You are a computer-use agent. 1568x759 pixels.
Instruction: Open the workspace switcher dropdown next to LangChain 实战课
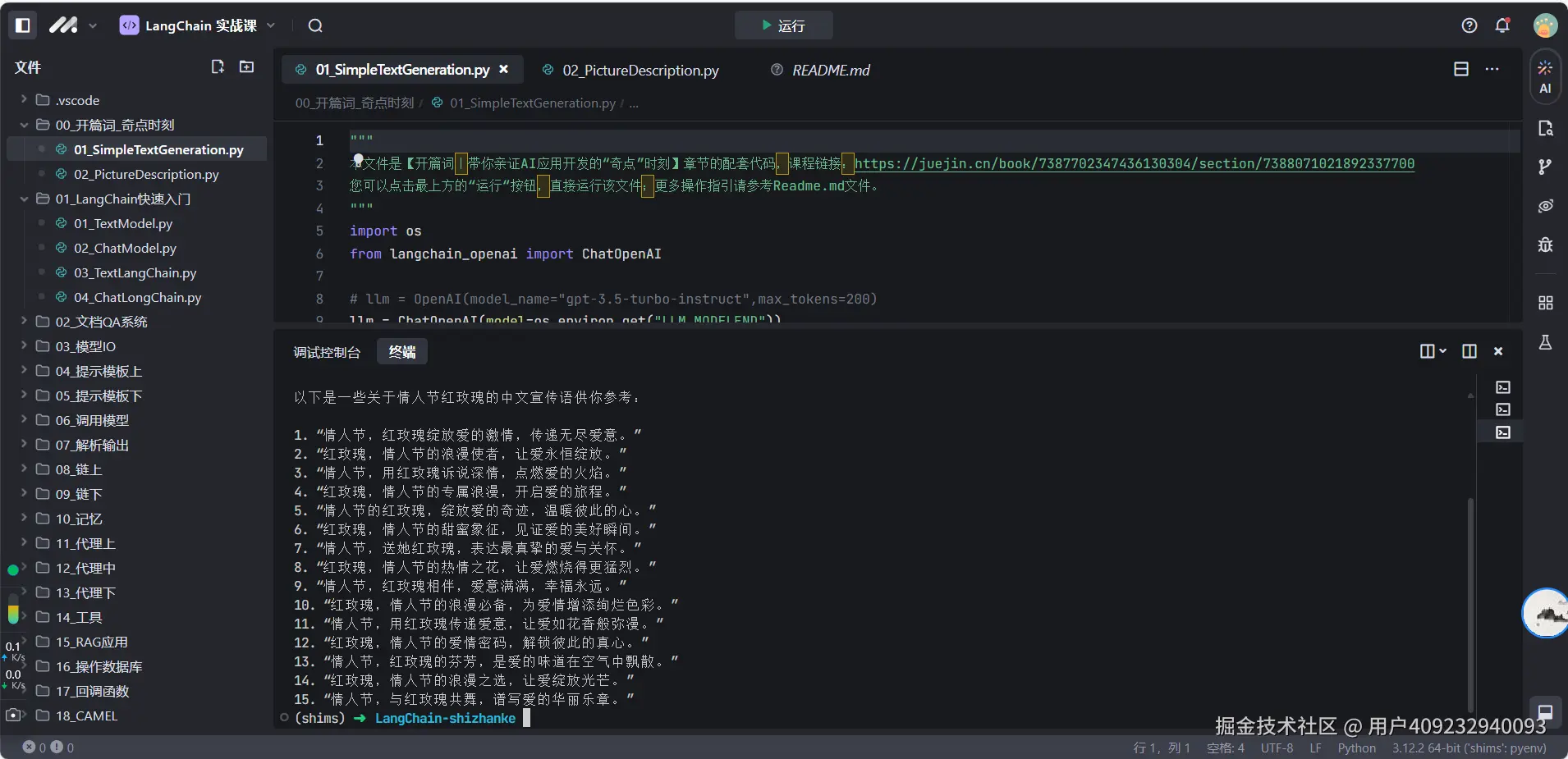[x=273, y=25]
